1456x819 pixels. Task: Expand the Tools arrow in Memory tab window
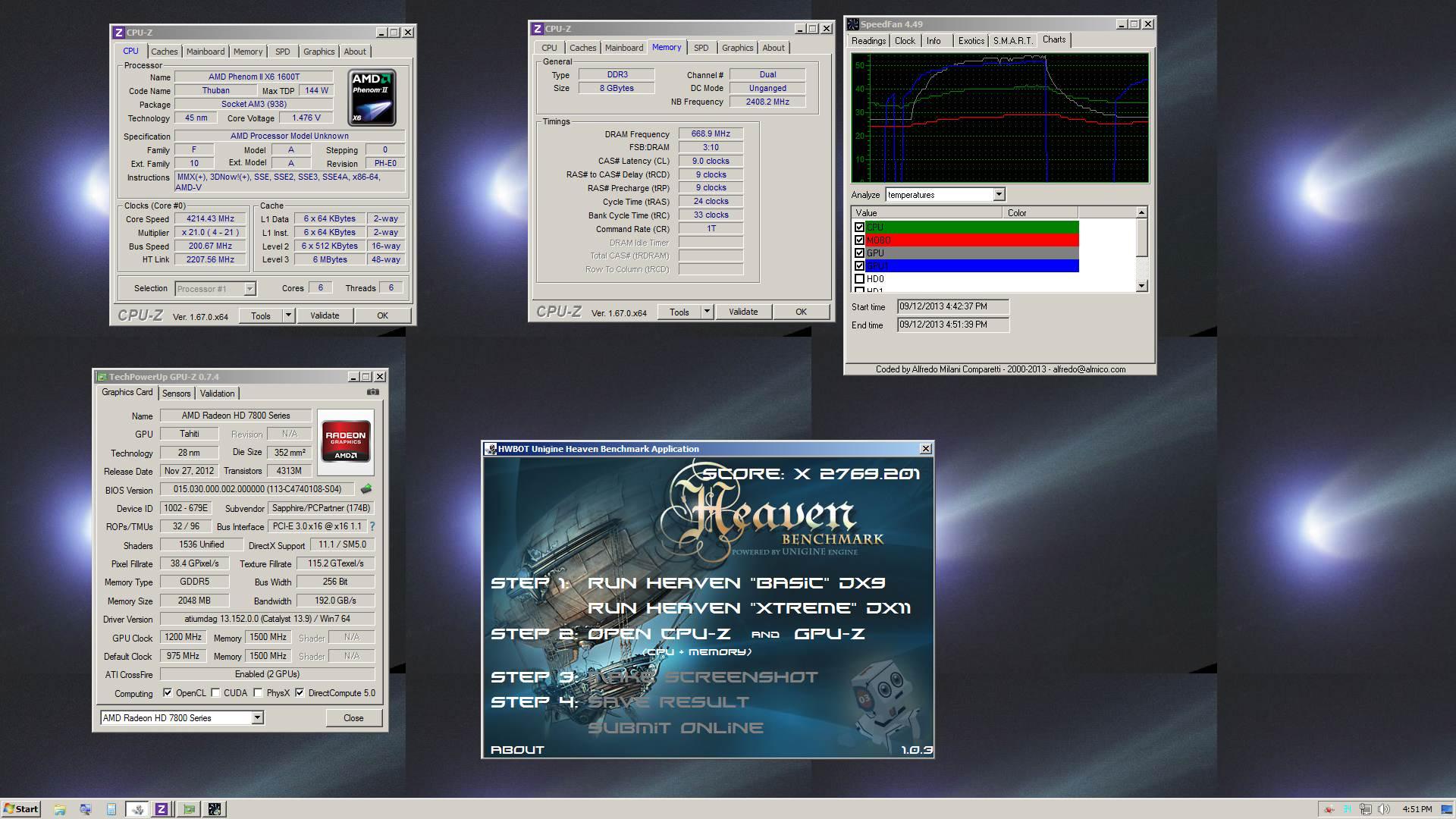tap(707, 312)
